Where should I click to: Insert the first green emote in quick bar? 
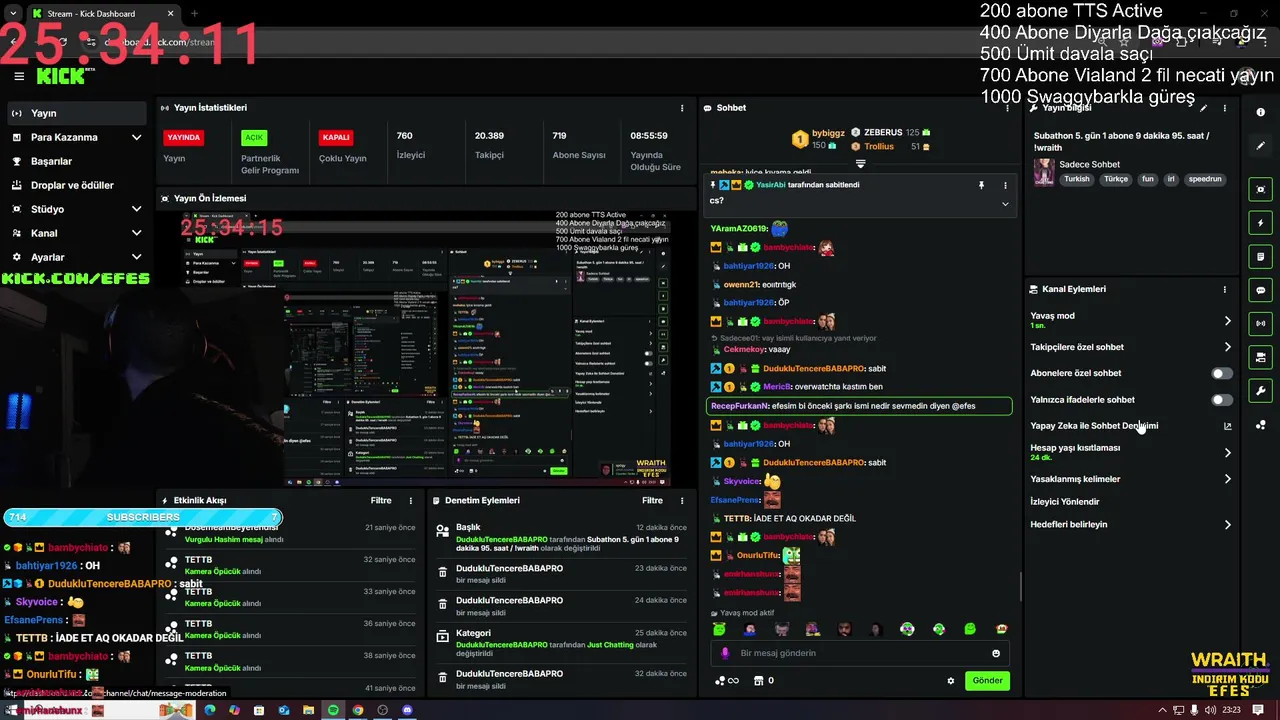[x=719, y=629]
